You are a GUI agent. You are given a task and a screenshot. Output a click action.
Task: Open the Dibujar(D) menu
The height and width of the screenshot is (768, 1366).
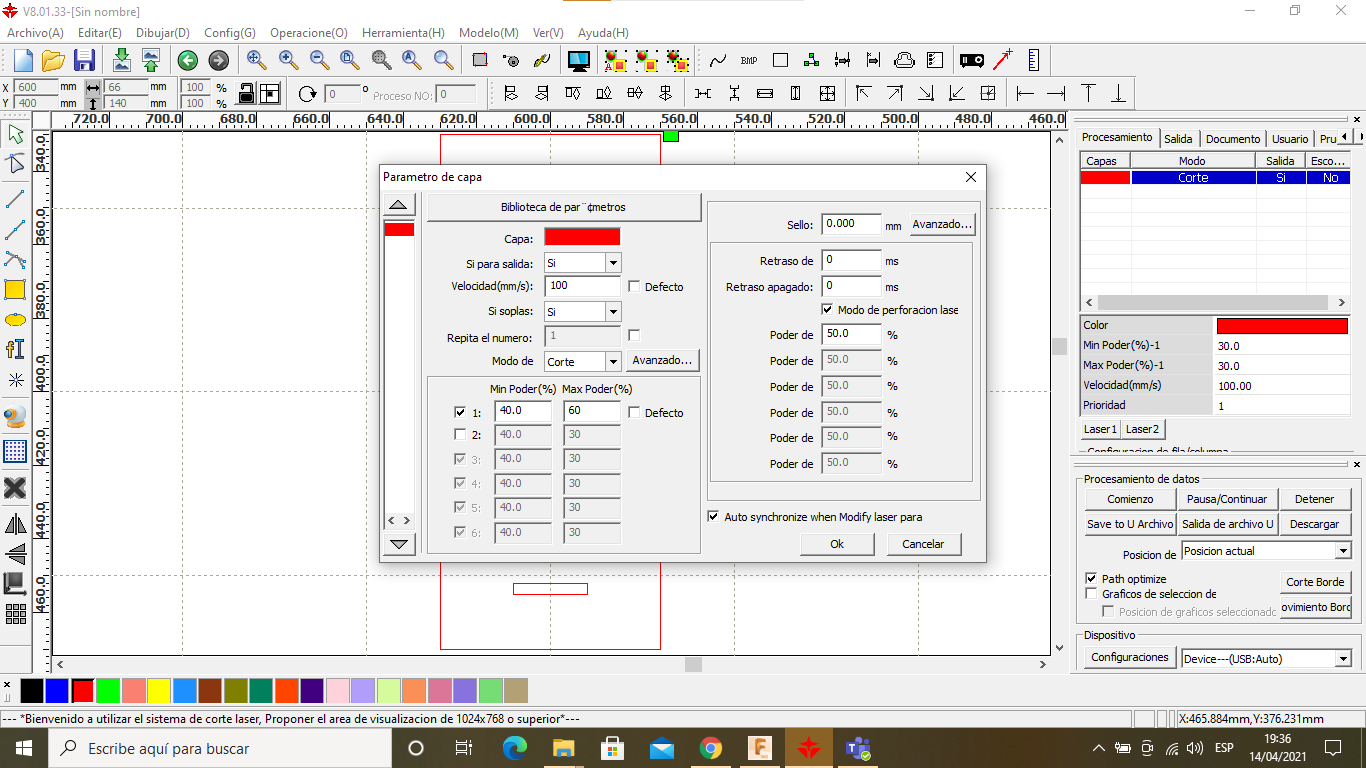tap(162, 32)
